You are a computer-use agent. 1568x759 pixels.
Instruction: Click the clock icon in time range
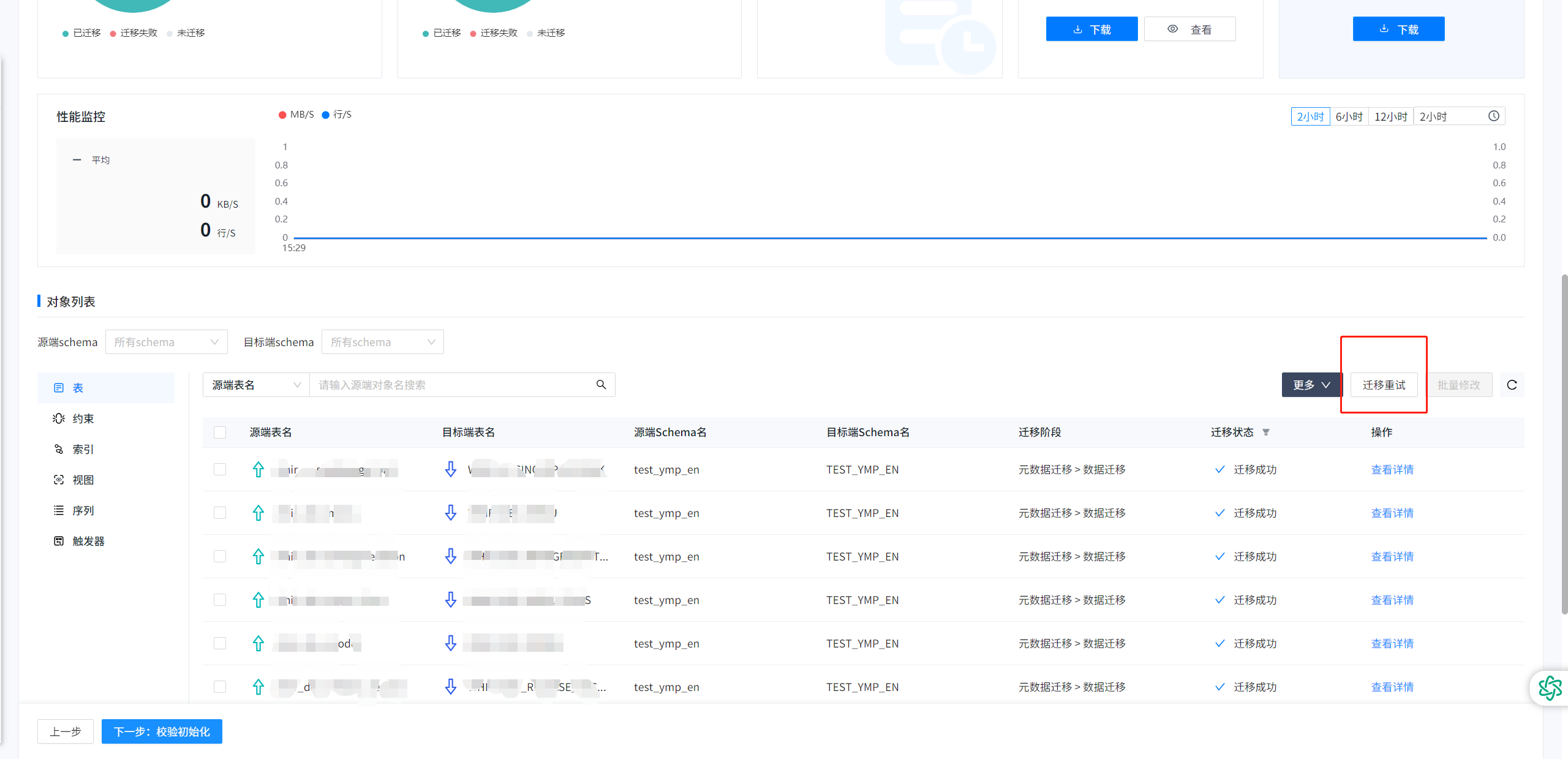click(1494, 116)
